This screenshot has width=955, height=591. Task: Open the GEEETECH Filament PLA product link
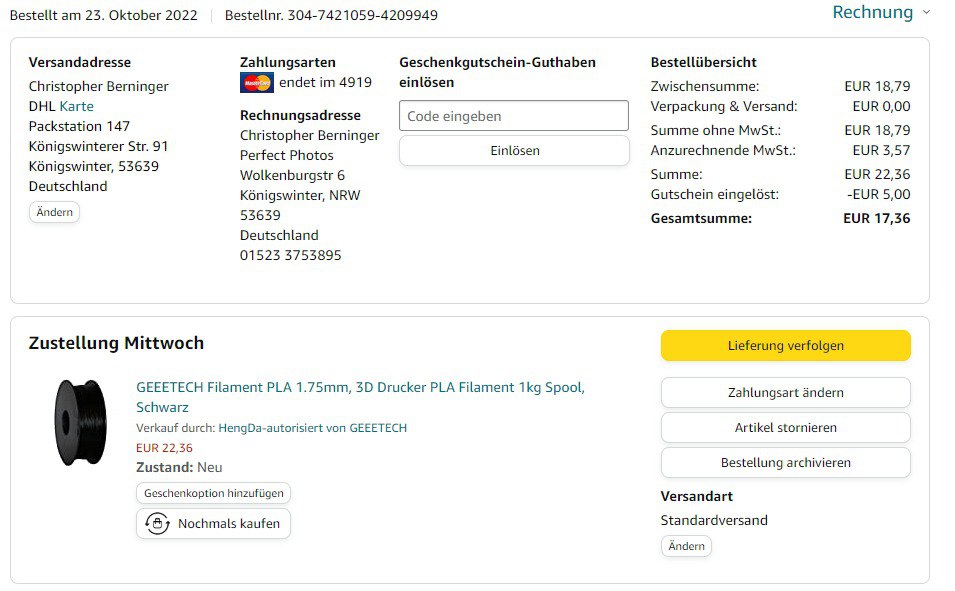(360, 388)
